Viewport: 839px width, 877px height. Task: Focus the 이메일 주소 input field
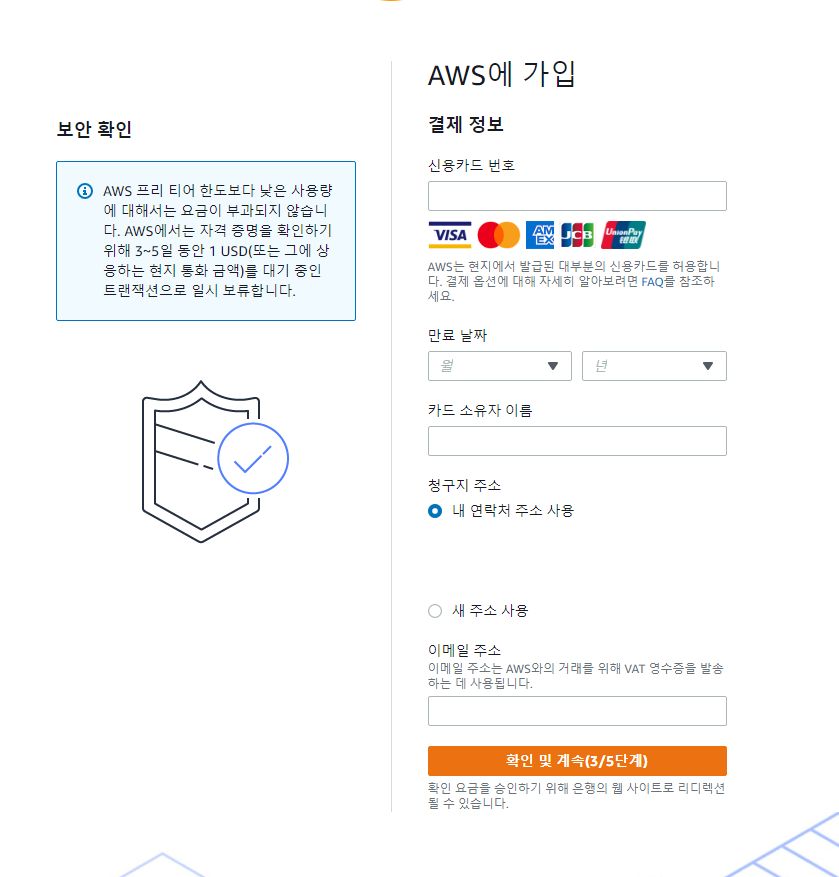tap(577, 711)
